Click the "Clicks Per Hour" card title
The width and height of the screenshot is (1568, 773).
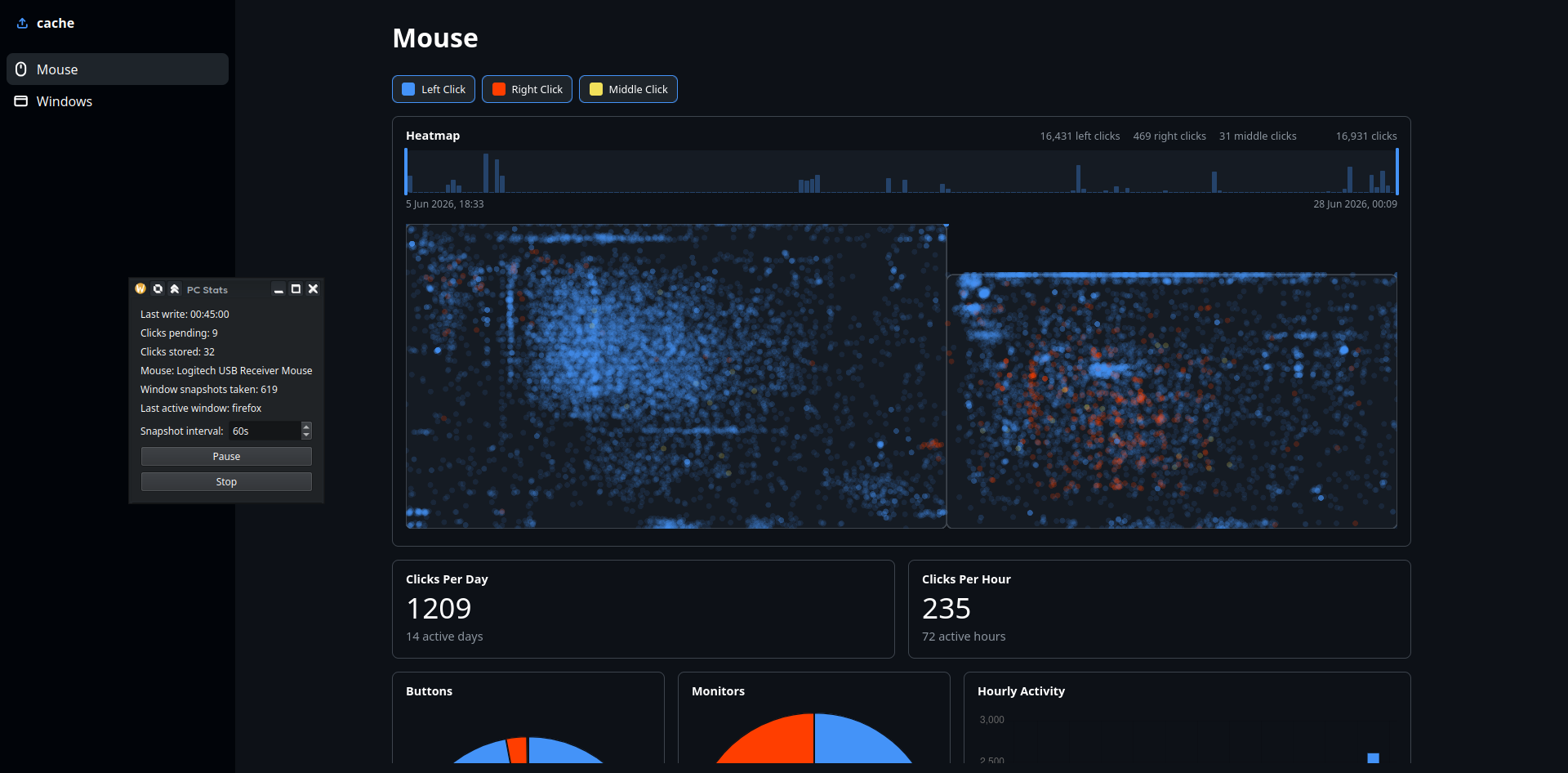966,579
